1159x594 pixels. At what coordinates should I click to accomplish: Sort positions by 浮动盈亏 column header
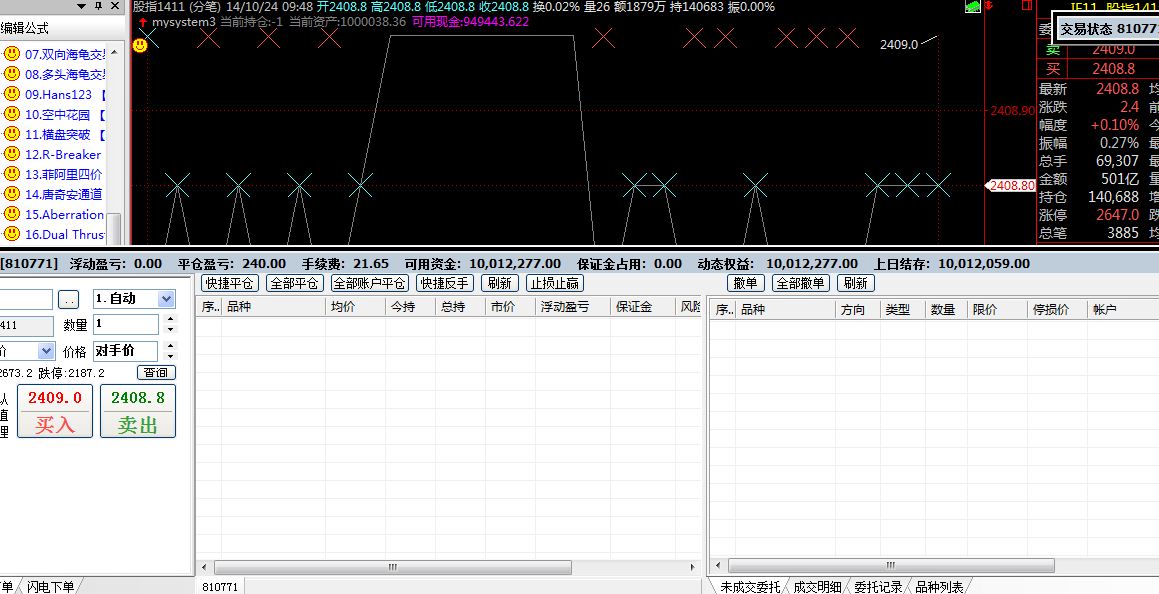coord(573,307)
